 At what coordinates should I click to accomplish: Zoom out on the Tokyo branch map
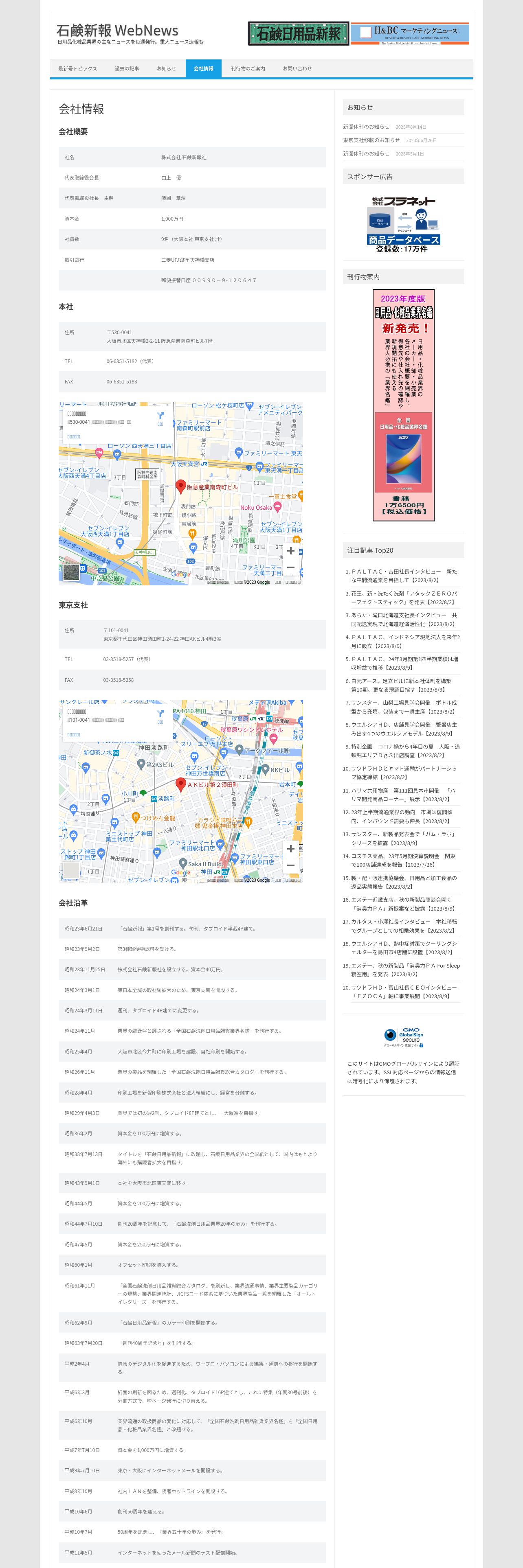coord(290,865)
